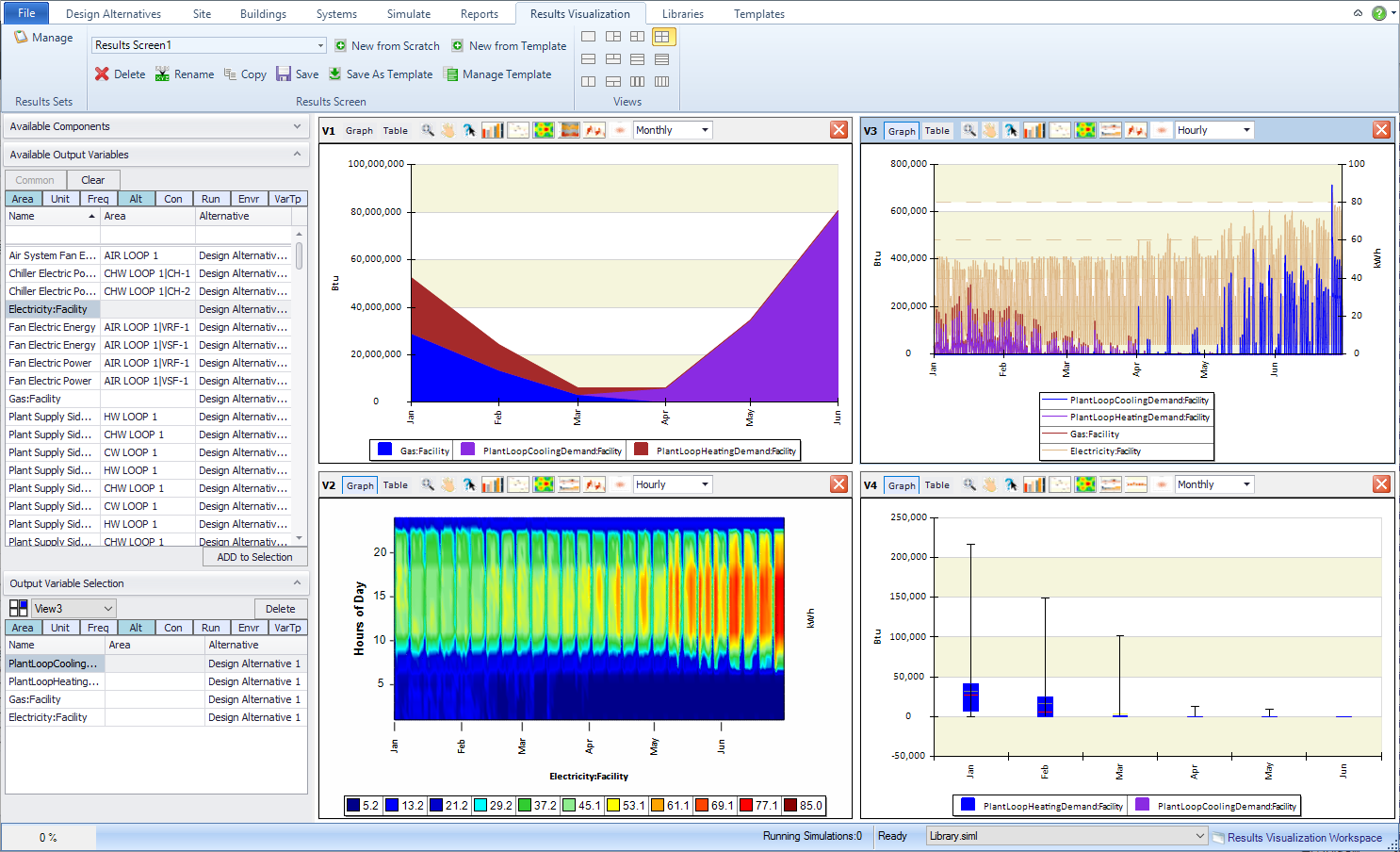The width and height of the screenshot is (1400, 852).
Task: Switch to the Libraries tab
Action: (x=682, y=14)
